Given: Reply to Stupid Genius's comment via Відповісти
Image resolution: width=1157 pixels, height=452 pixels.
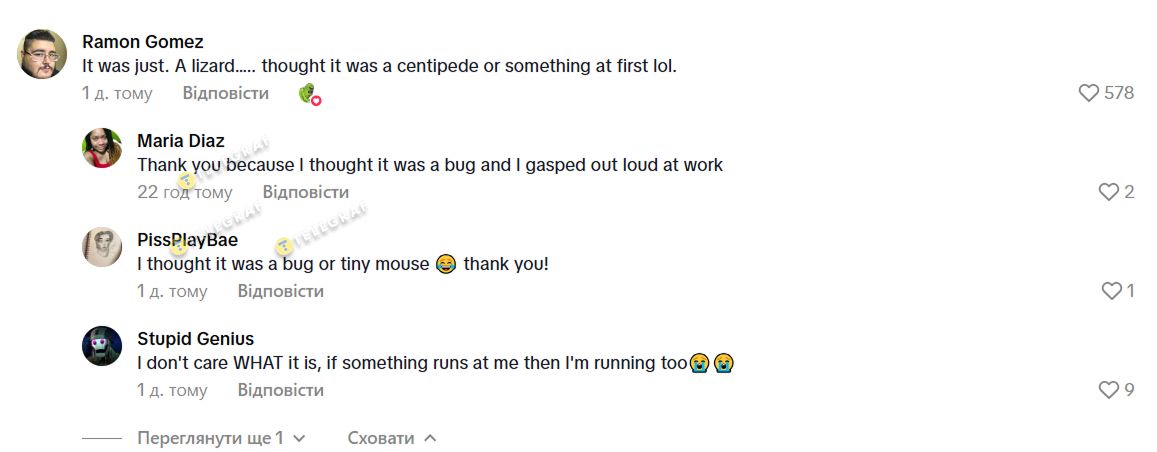Looking at the screenshot, I should 281,390.
